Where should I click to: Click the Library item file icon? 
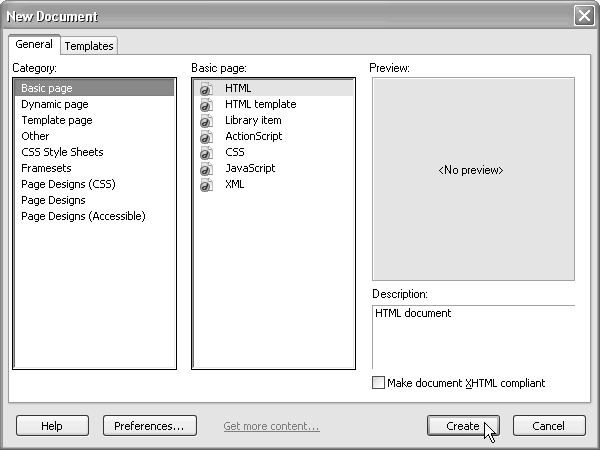(206, 121)
